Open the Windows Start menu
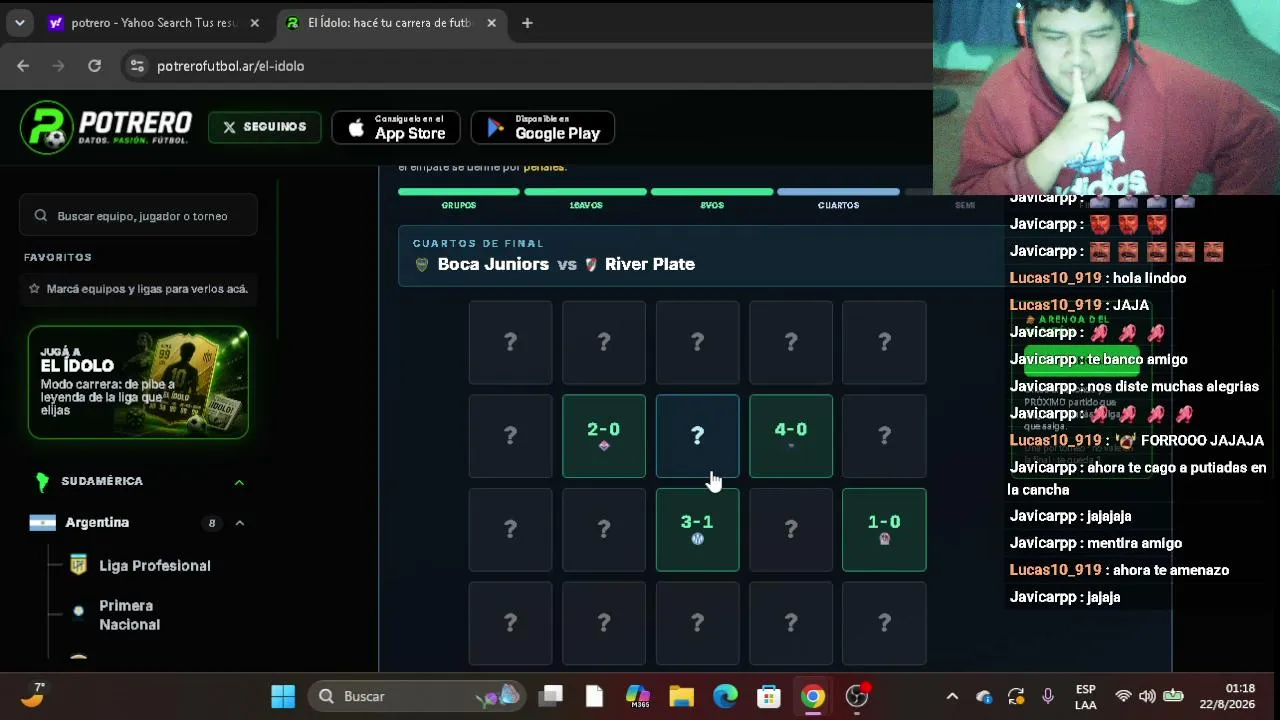This screenshot has width=1280, height=720. coord(283,696)
